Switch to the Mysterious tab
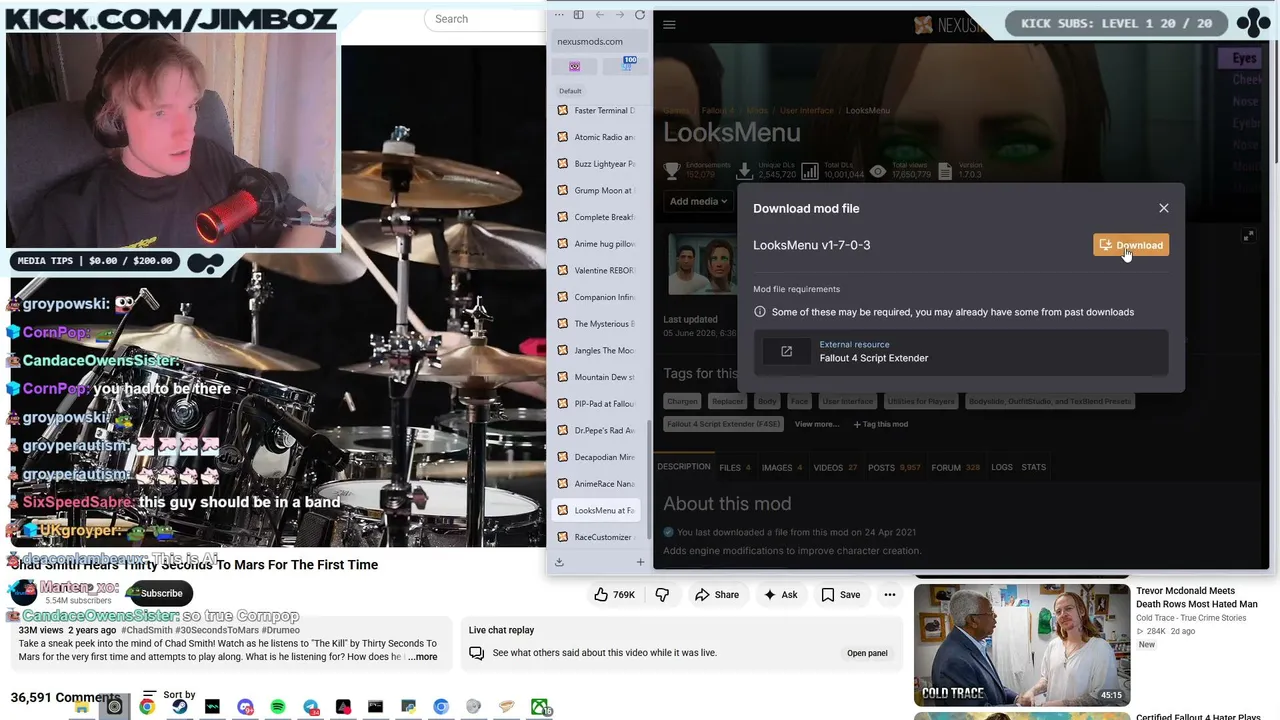The image size is (1280, 720). pyautogui.click(x=598, y=324)
